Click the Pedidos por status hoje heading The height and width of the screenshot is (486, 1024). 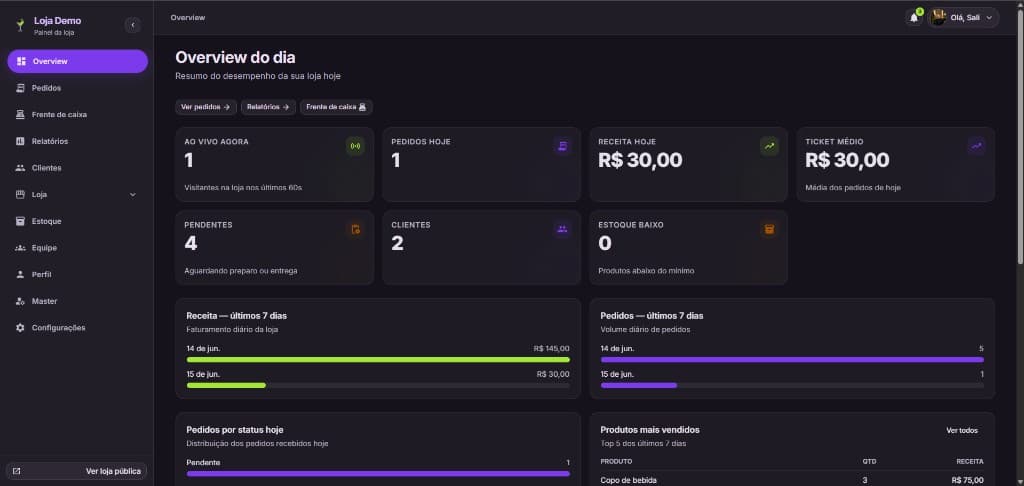[x=234, y=430]
